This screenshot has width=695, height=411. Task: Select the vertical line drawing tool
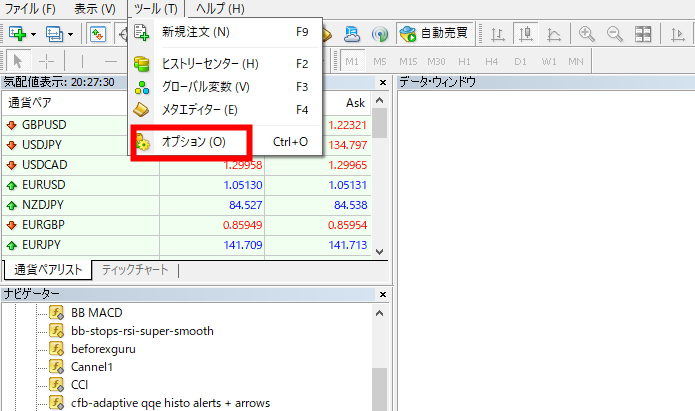point(82,61)
